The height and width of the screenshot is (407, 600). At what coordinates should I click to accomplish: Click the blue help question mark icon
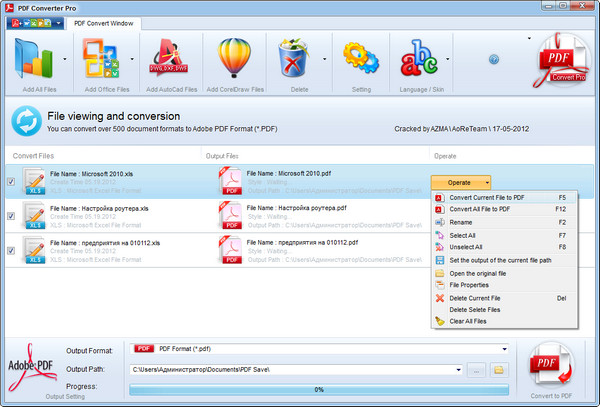(x=494, y=60)
